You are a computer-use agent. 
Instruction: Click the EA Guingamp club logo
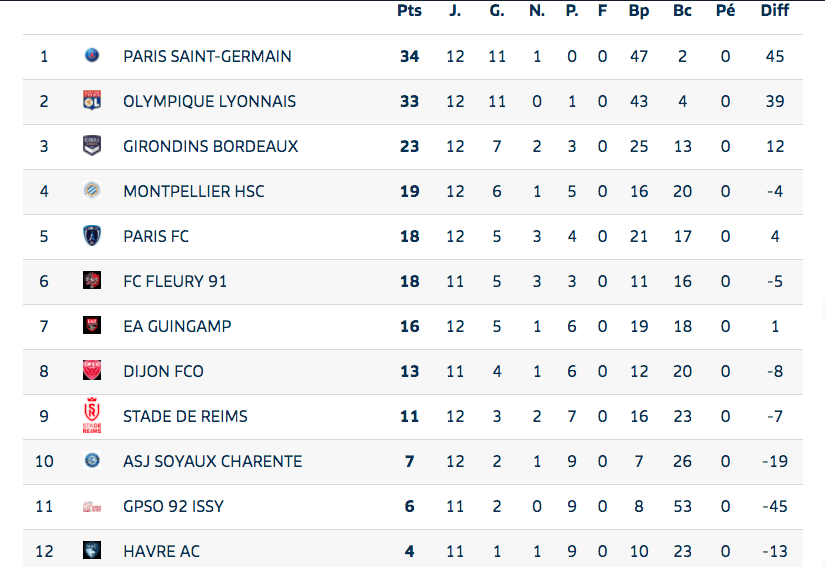pos(92,326)
